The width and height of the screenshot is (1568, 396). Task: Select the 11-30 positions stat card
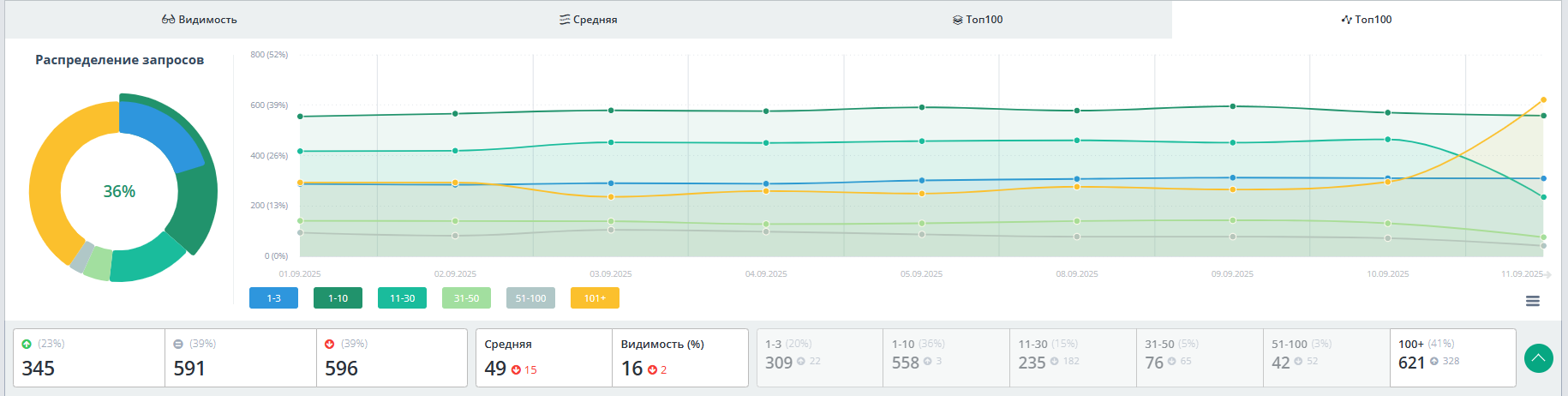pos(1072,357)
